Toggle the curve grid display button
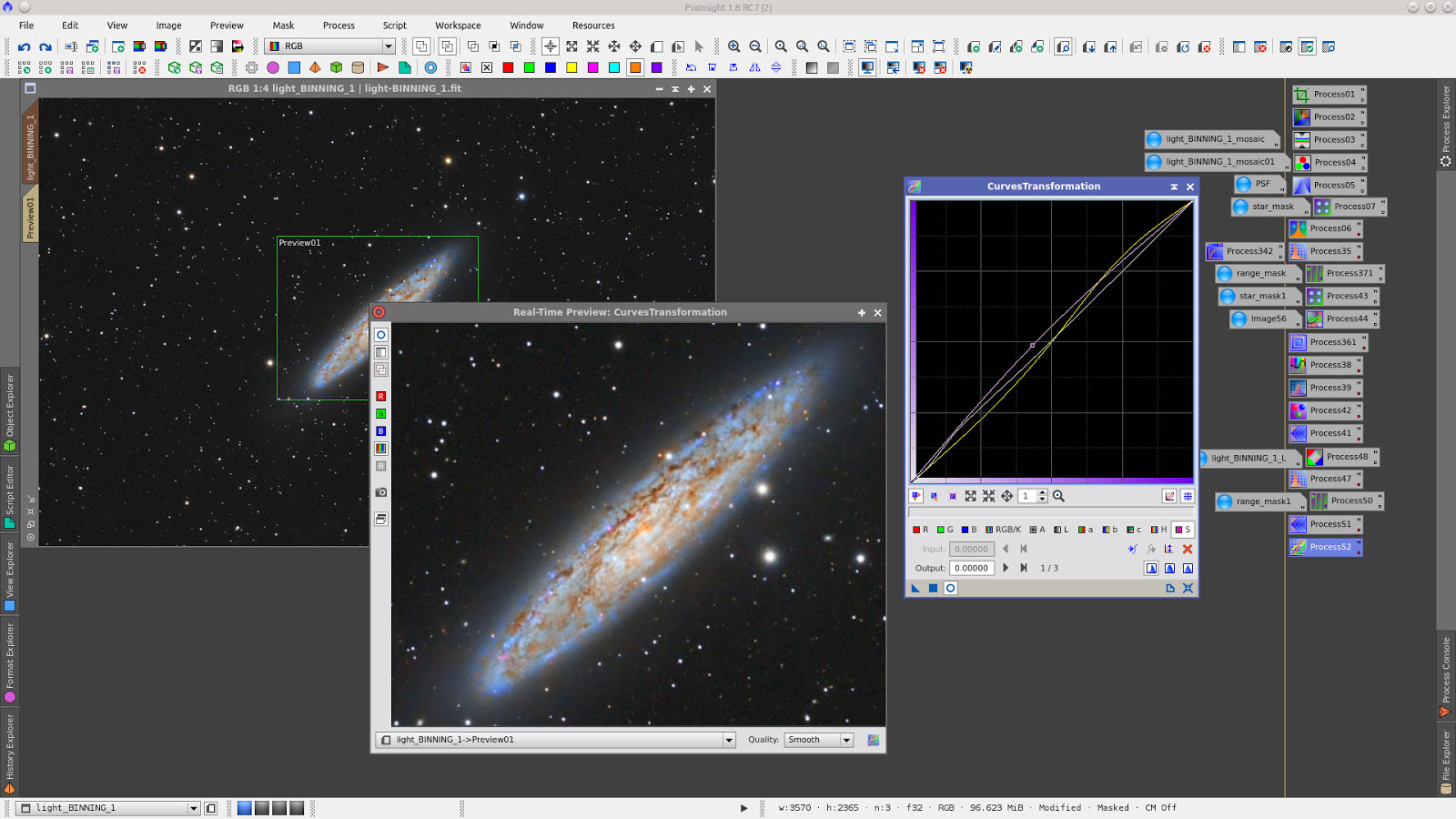Screen dimensions: 1456x819 1188,496
